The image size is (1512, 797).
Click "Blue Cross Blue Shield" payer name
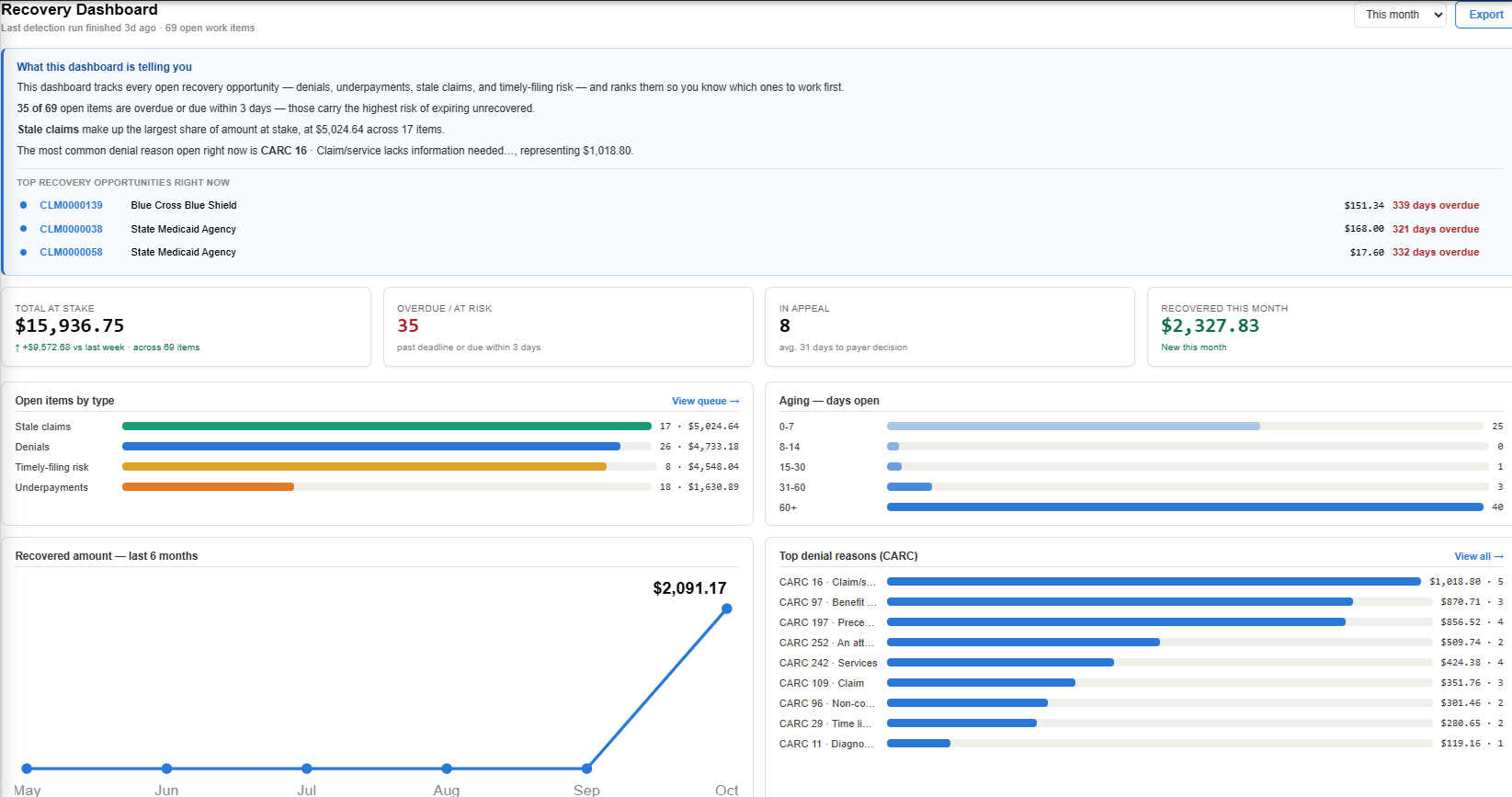[x=184, y=205]
